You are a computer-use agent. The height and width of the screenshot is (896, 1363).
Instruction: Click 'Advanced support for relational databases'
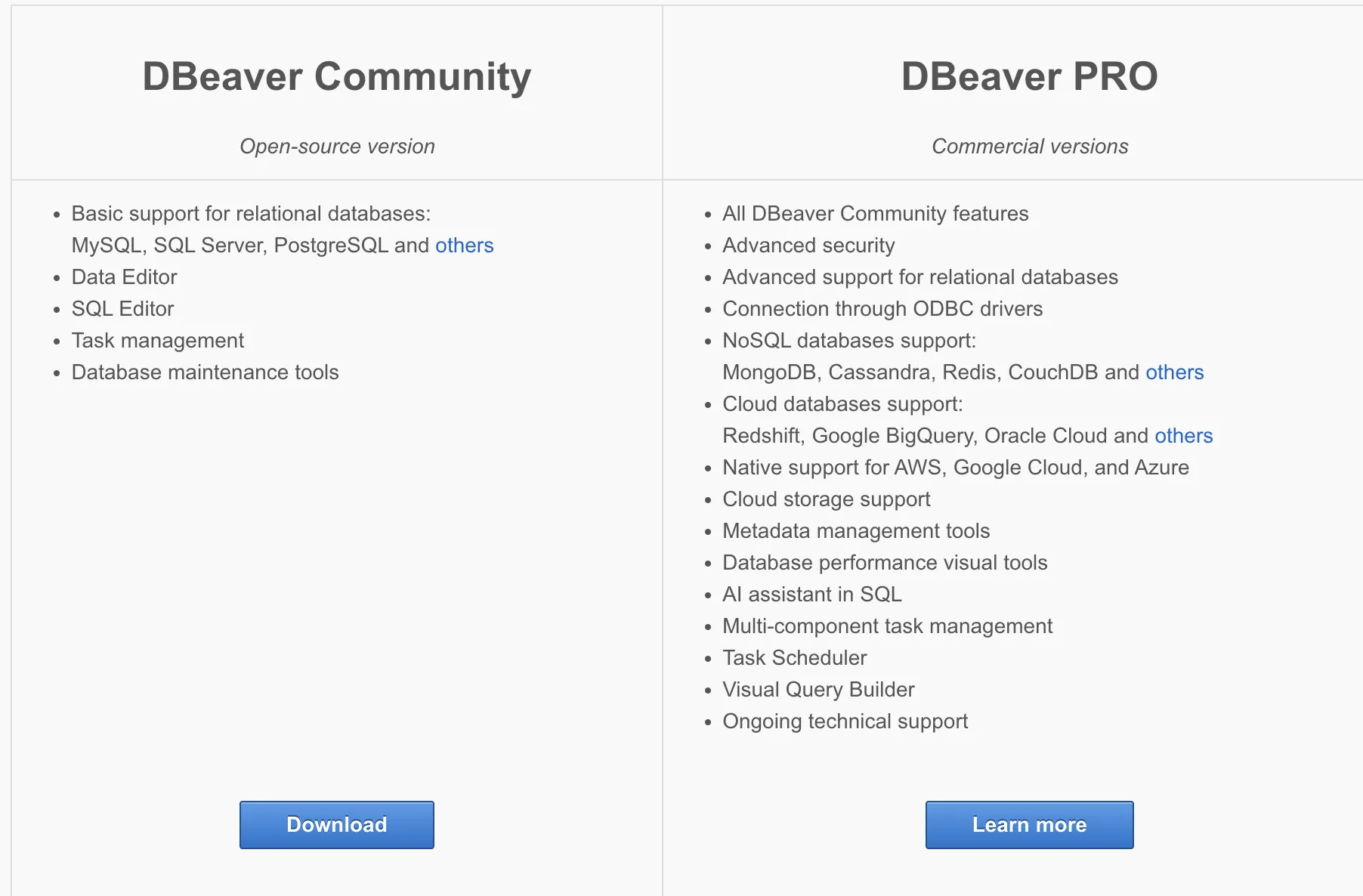(x=920, y=277)
